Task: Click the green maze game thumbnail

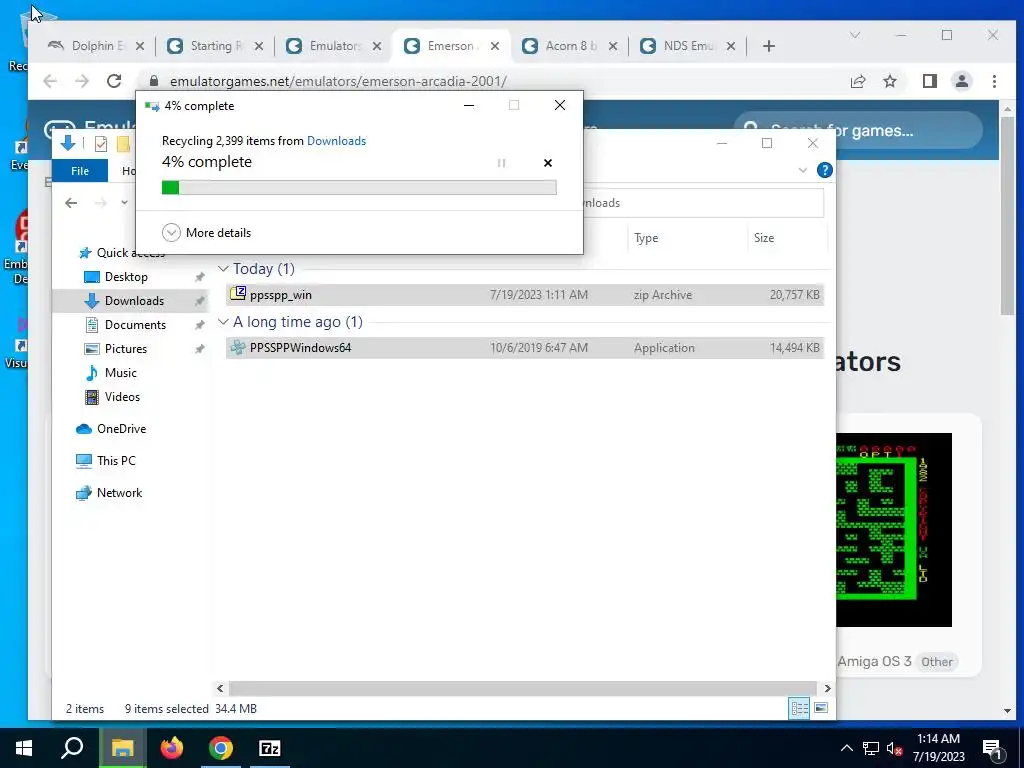Action: 893,530
